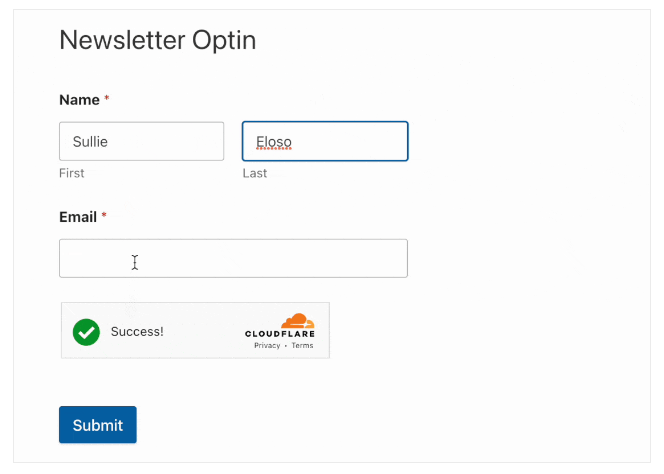Click the Name field label

click(79, 100)
